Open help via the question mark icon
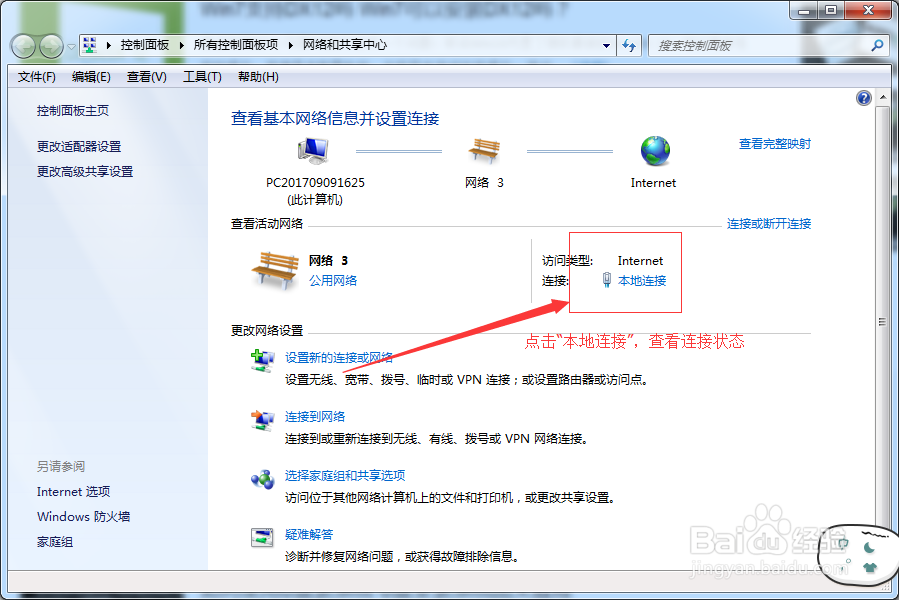899x600 pixels. click(x=863, y=96)
